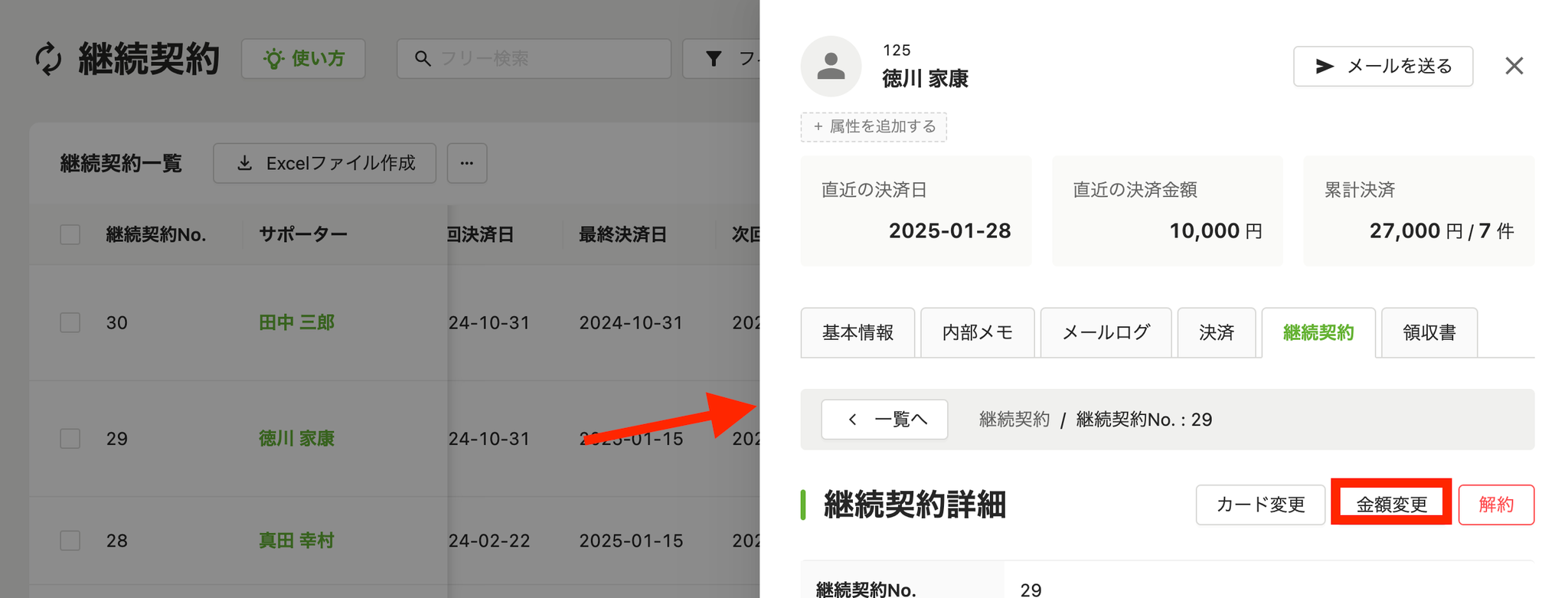The width and height of the screenshot is (1568, 598).
Task: Click the 2025-01-15 date in row 28
Action: point(631,541)
